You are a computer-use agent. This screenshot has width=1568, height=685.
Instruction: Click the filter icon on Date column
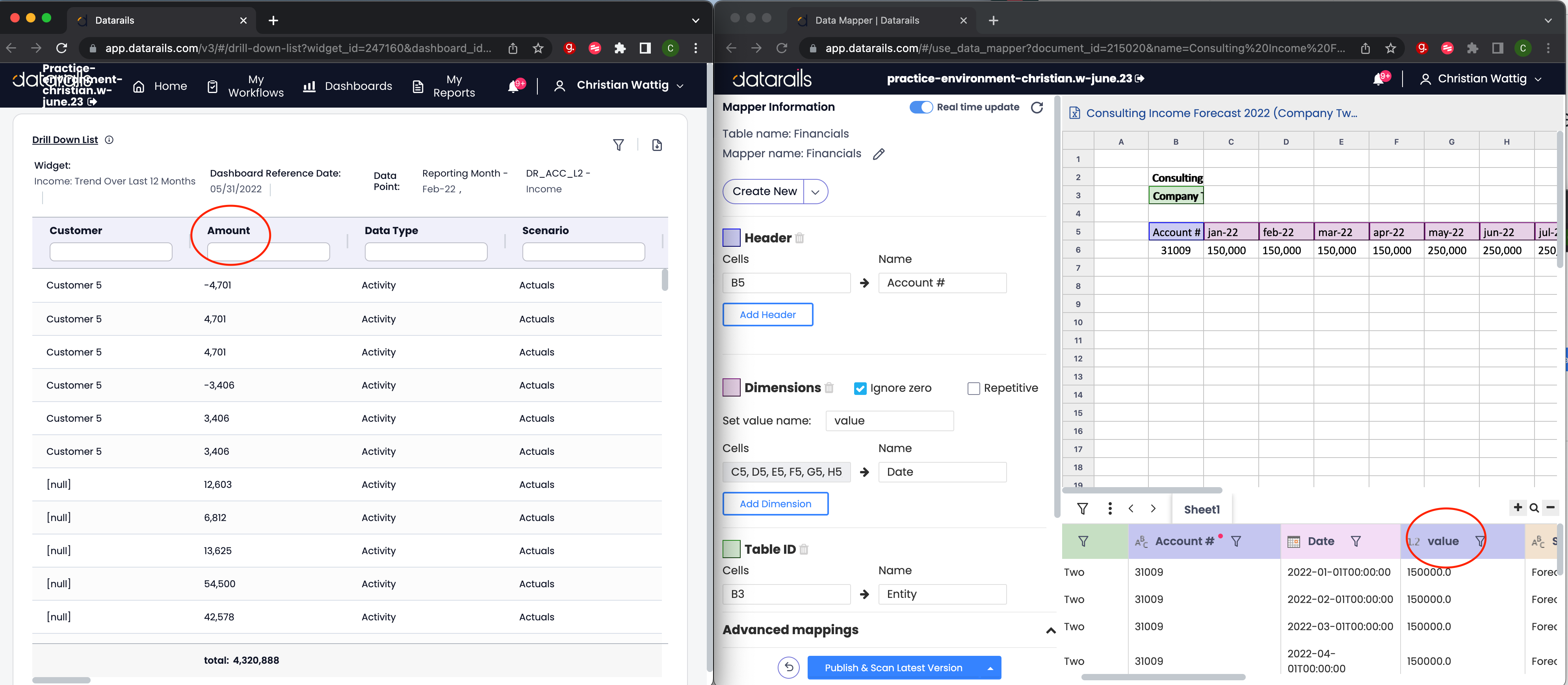click(1356, 541)
